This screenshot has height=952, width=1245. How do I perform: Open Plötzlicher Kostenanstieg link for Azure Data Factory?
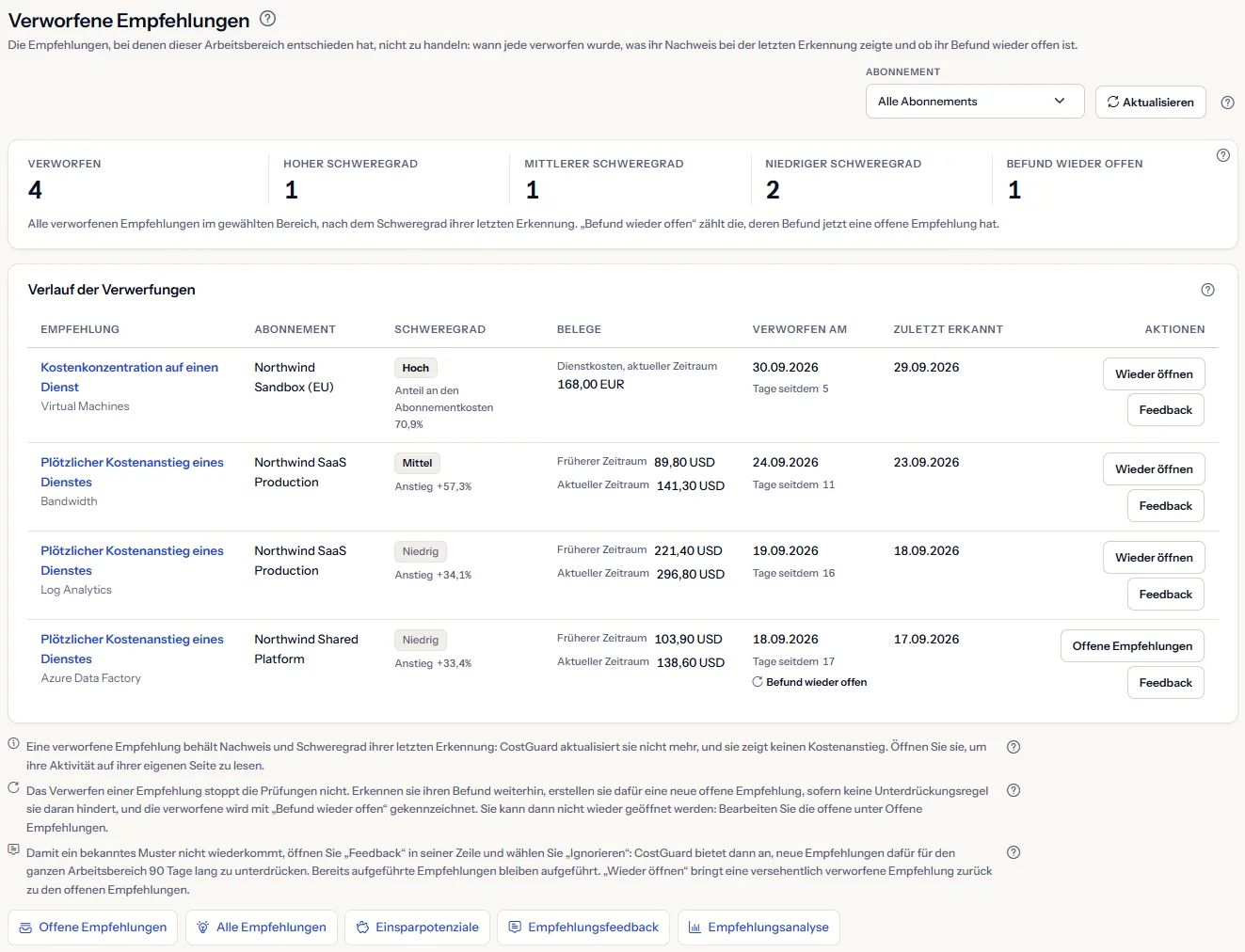pos(133,649)
